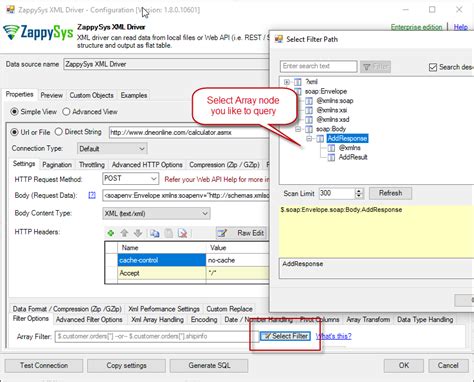Click Accept header name cell
This screenshot has width=474, height=382.
(x=162, y=273)
